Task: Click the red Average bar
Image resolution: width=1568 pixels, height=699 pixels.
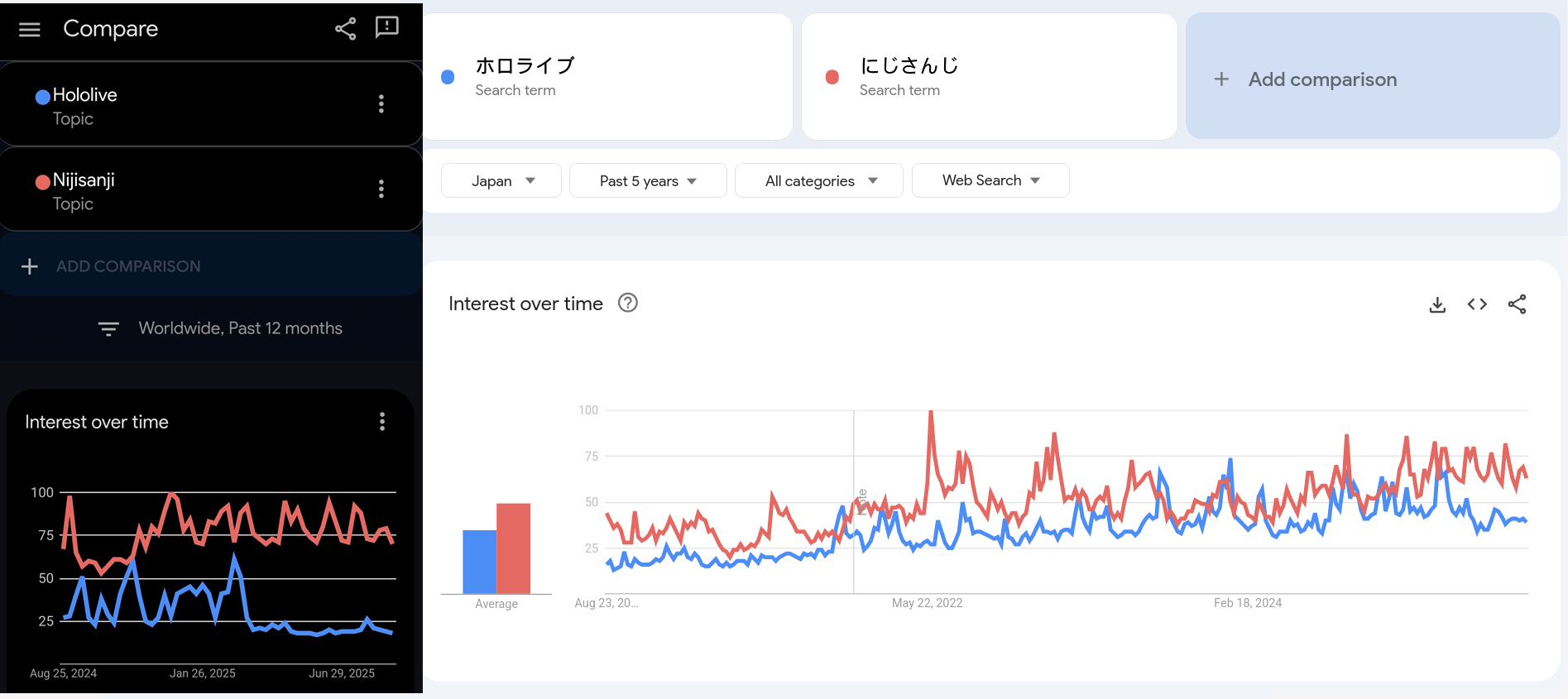Action: click(x=513, y=548)
